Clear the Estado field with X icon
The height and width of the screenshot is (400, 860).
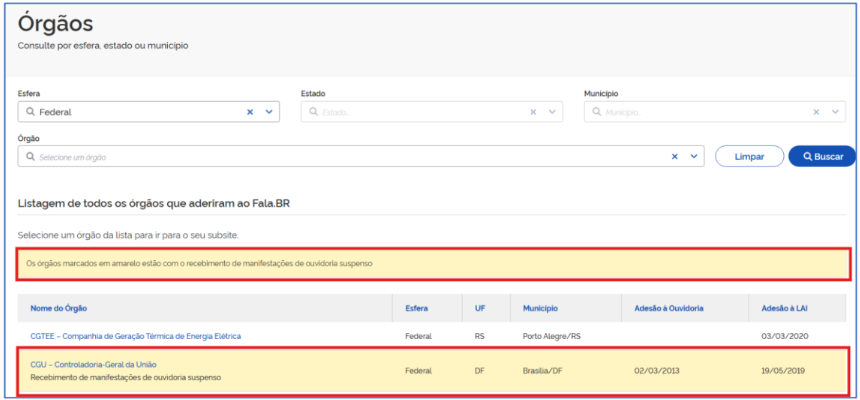[x=533, y=112]
